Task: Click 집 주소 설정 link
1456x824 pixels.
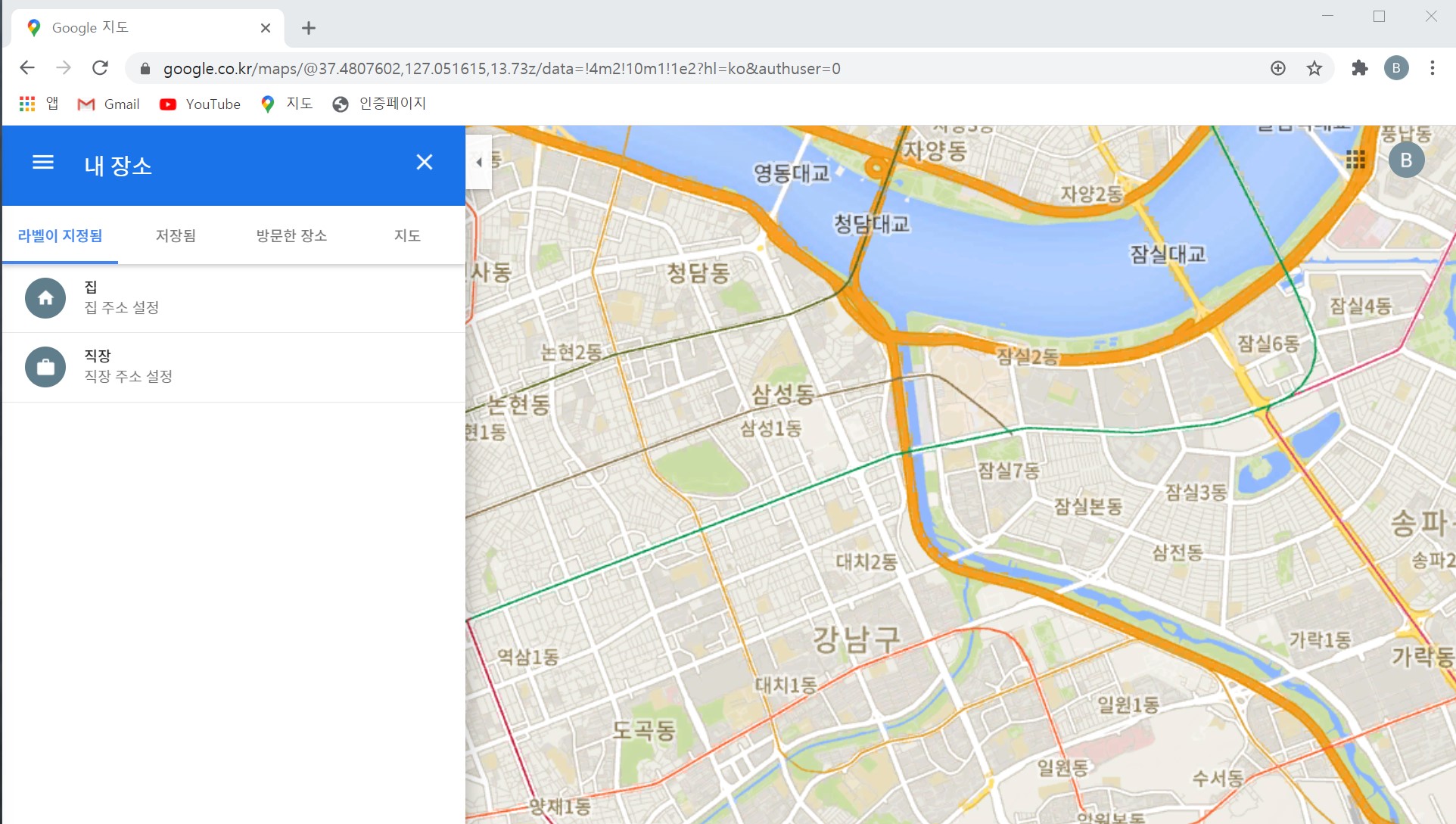Action: [122, 307]
